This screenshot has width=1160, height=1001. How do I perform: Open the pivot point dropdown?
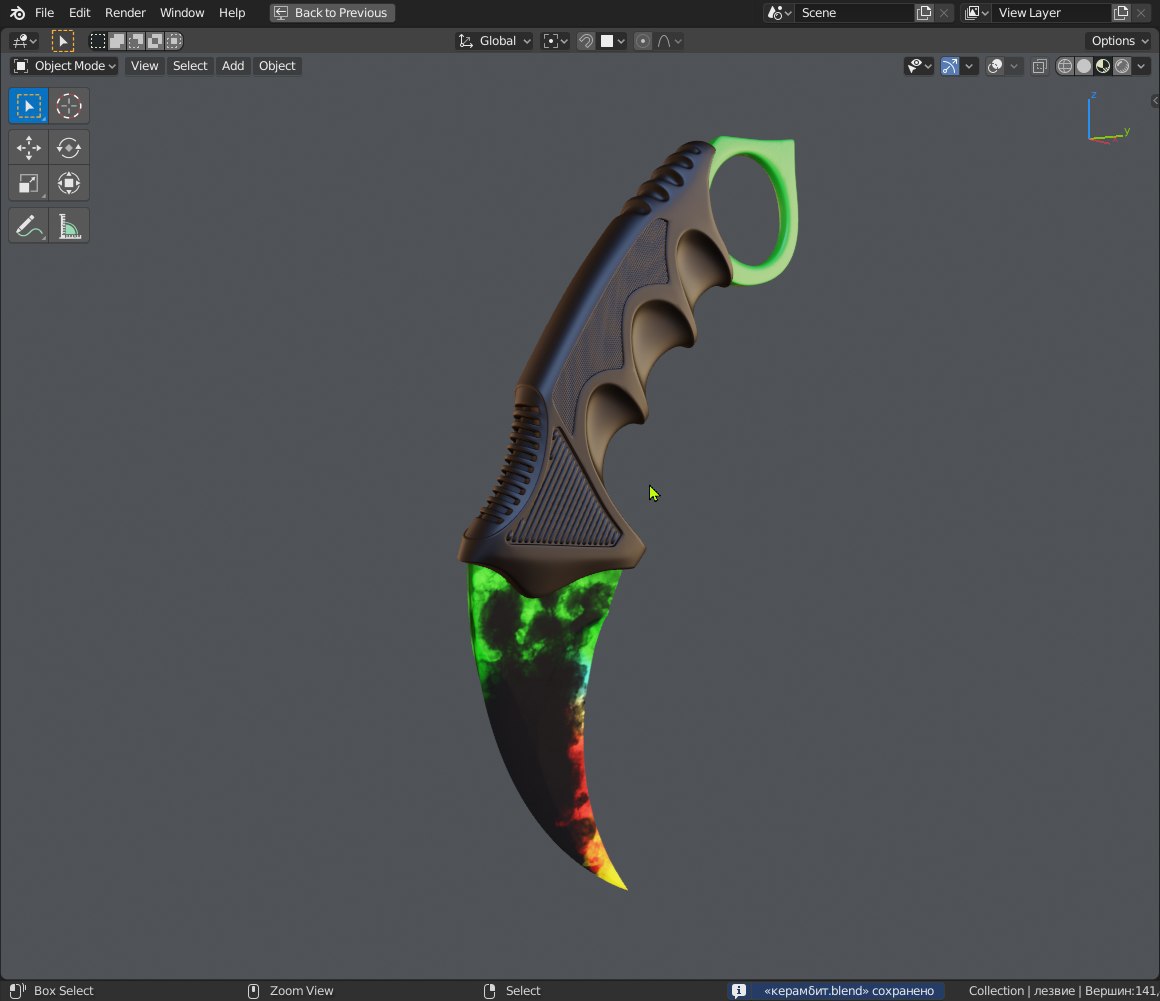click(555, 41)
